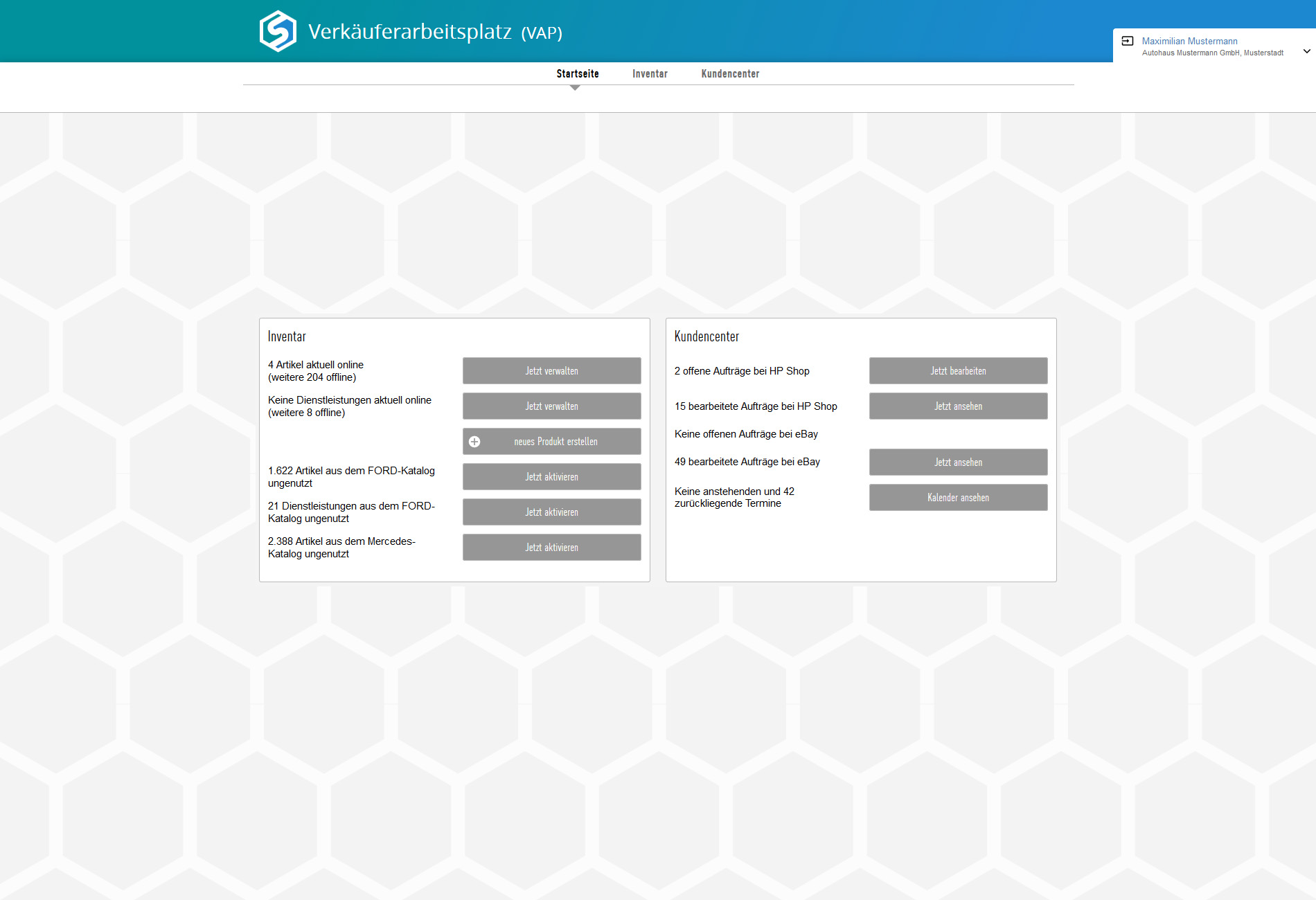Viewport: 1316px width, 900px height.
Task: Open Kalender ansehen for appointments
Action: (x=958, y=498)
